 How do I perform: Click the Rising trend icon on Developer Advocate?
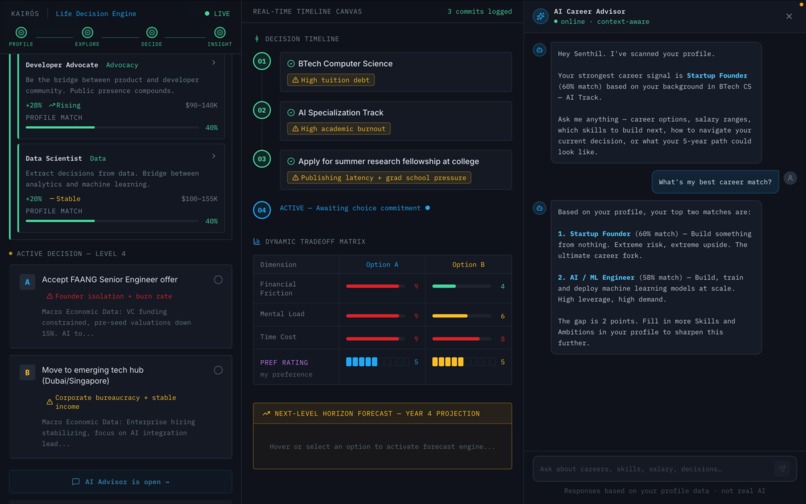[52, 105]
